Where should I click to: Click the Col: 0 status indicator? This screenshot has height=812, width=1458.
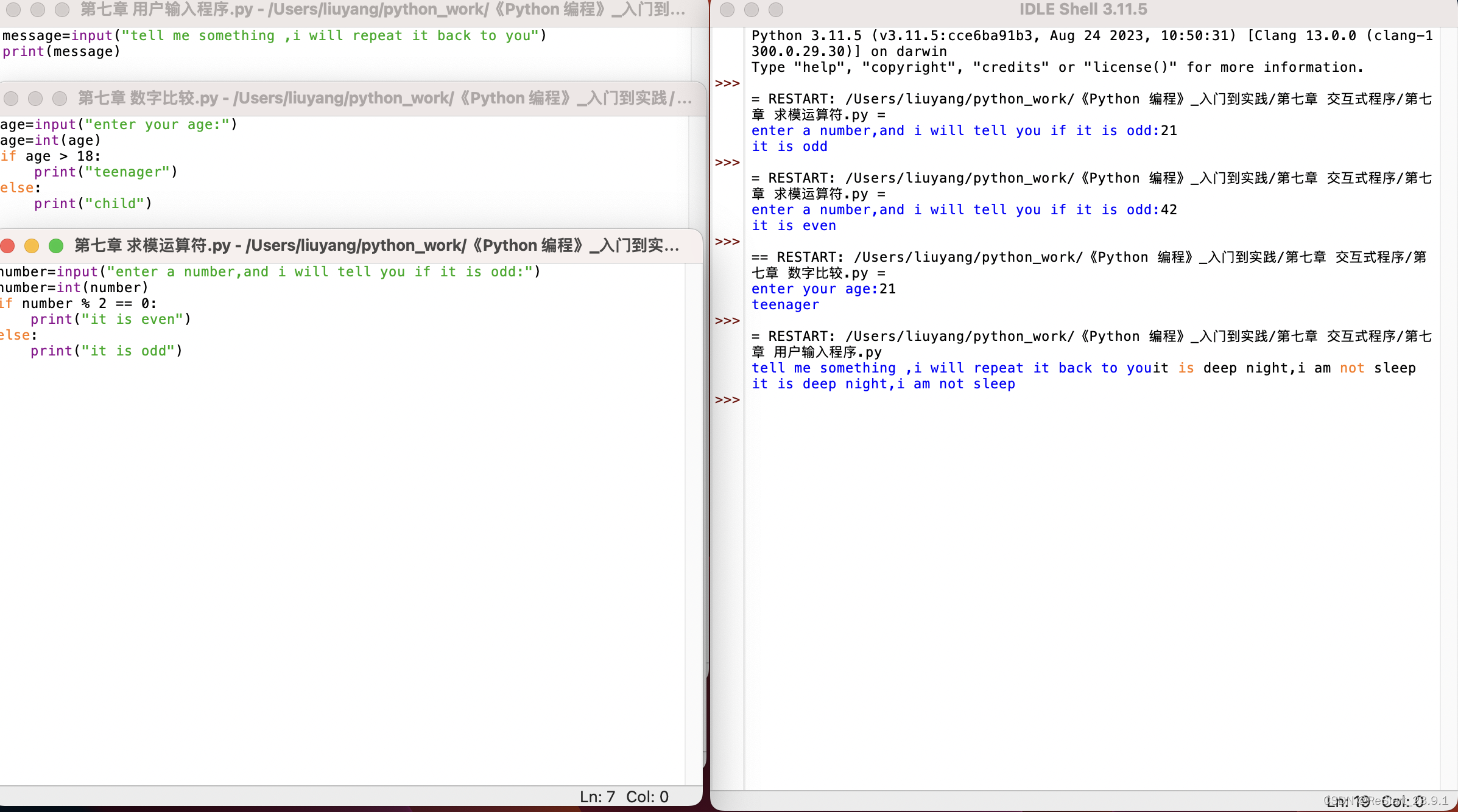click(647, 797)
